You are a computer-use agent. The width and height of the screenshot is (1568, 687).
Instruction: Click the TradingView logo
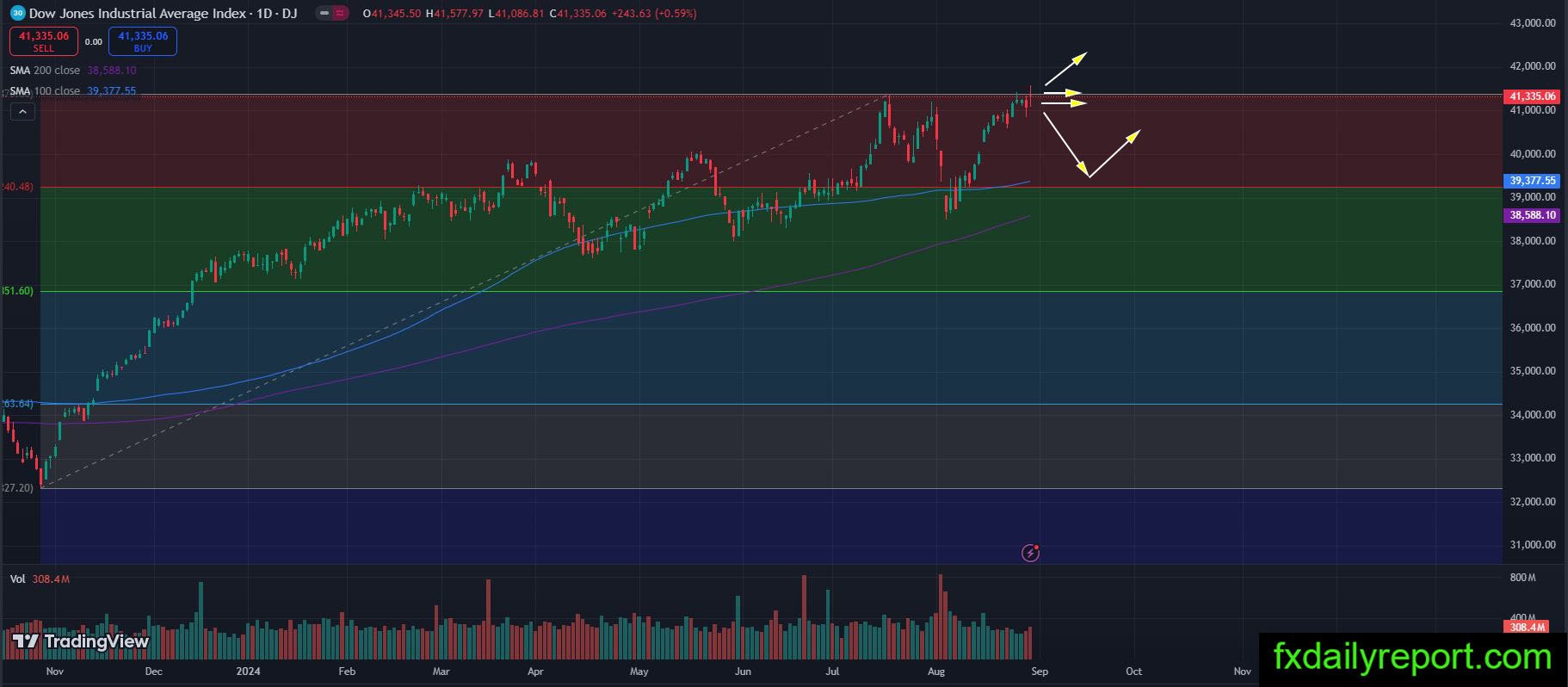pyautogui.click(x=81, y=641)
